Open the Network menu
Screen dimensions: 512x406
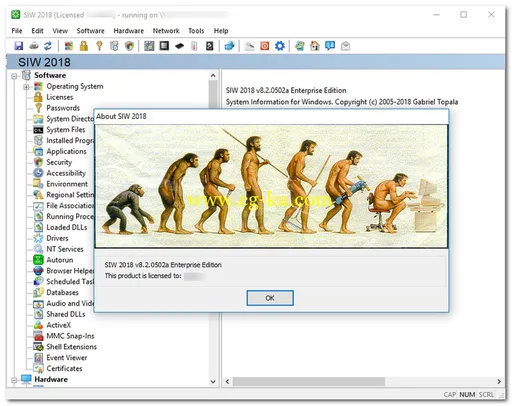coord(166,31)
